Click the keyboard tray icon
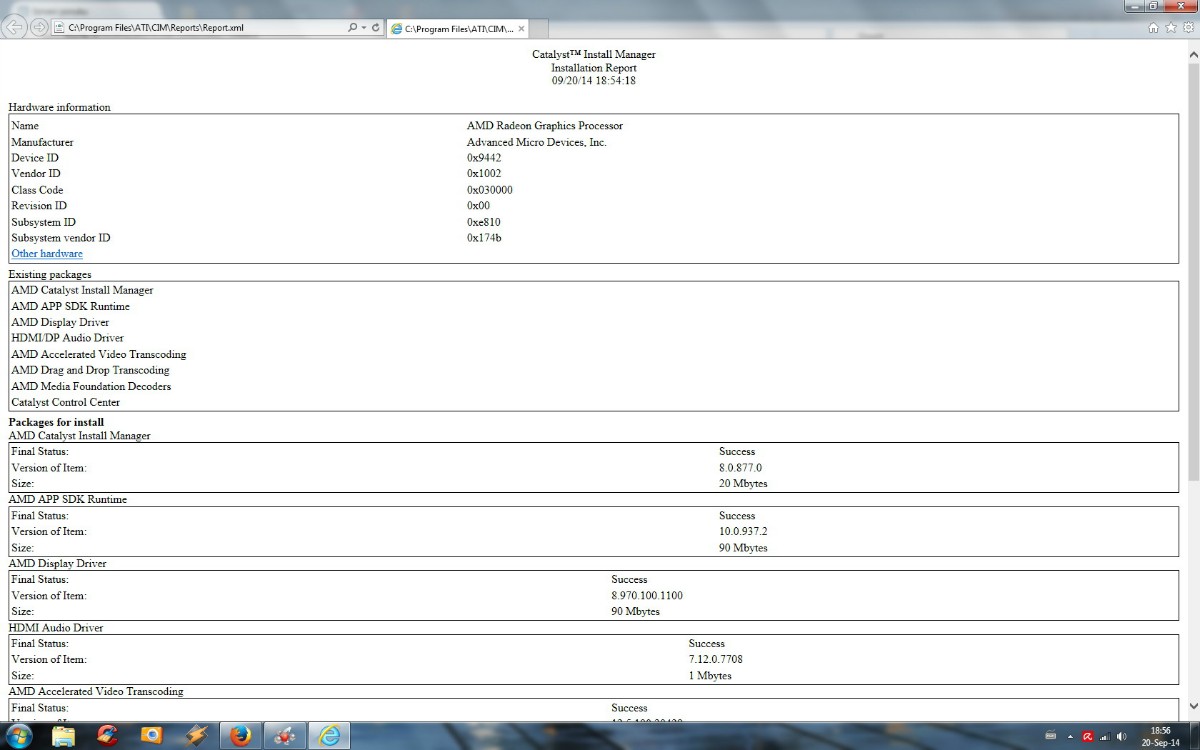This screenshot has height=750, width=1200. coord(1050,737)
